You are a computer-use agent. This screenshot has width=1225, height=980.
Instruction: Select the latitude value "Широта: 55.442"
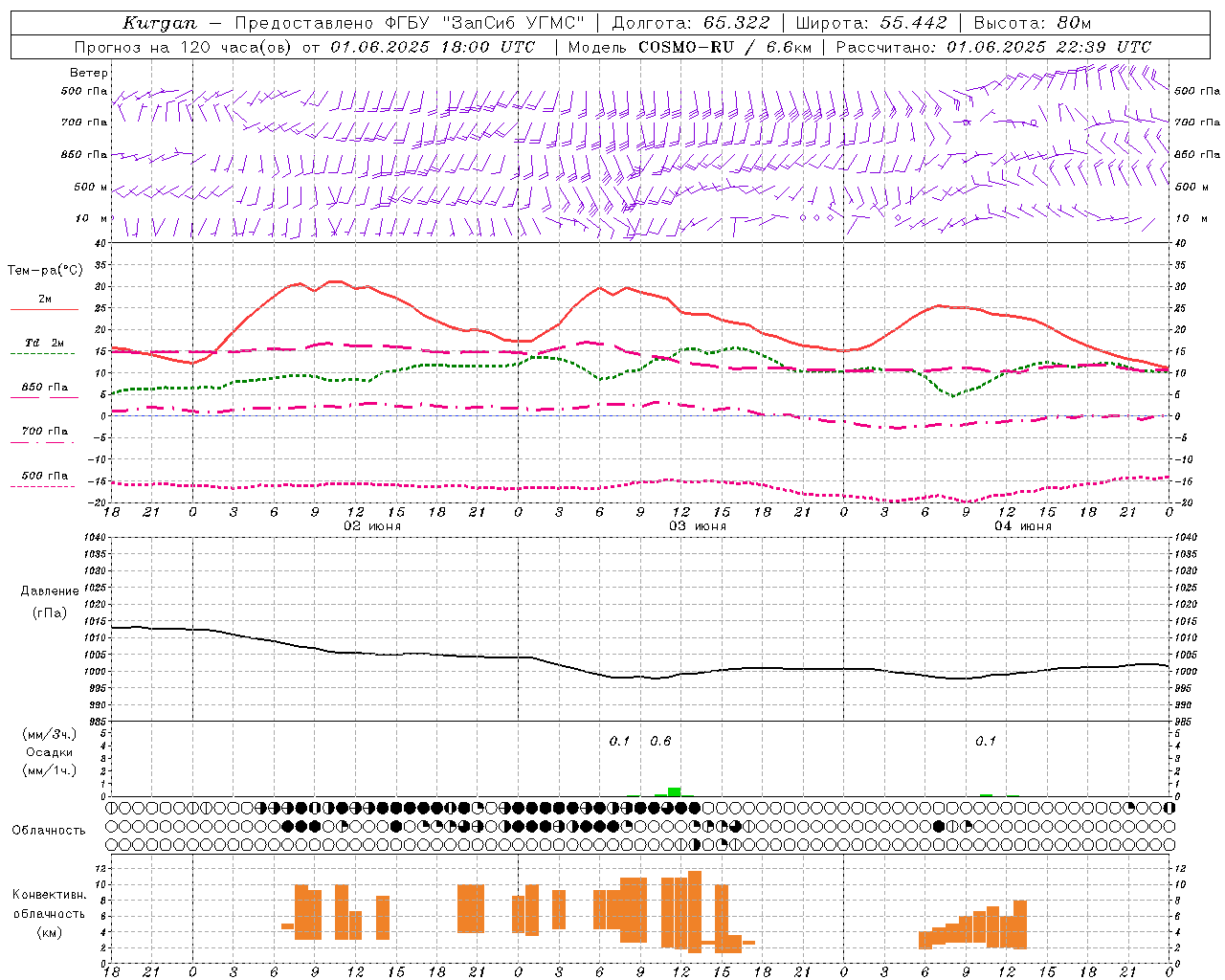coord(872,23)
